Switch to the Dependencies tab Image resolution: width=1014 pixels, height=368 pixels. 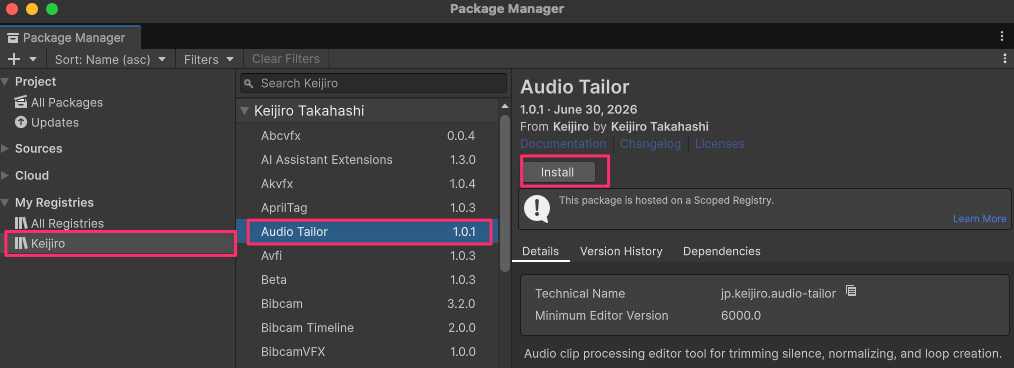722,251
